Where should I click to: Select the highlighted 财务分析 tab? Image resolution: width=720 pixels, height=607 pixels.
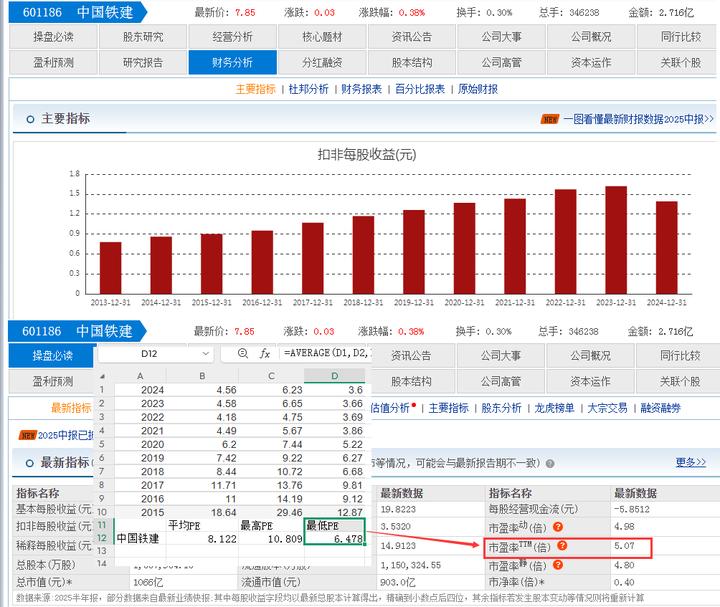click(232, 62)
